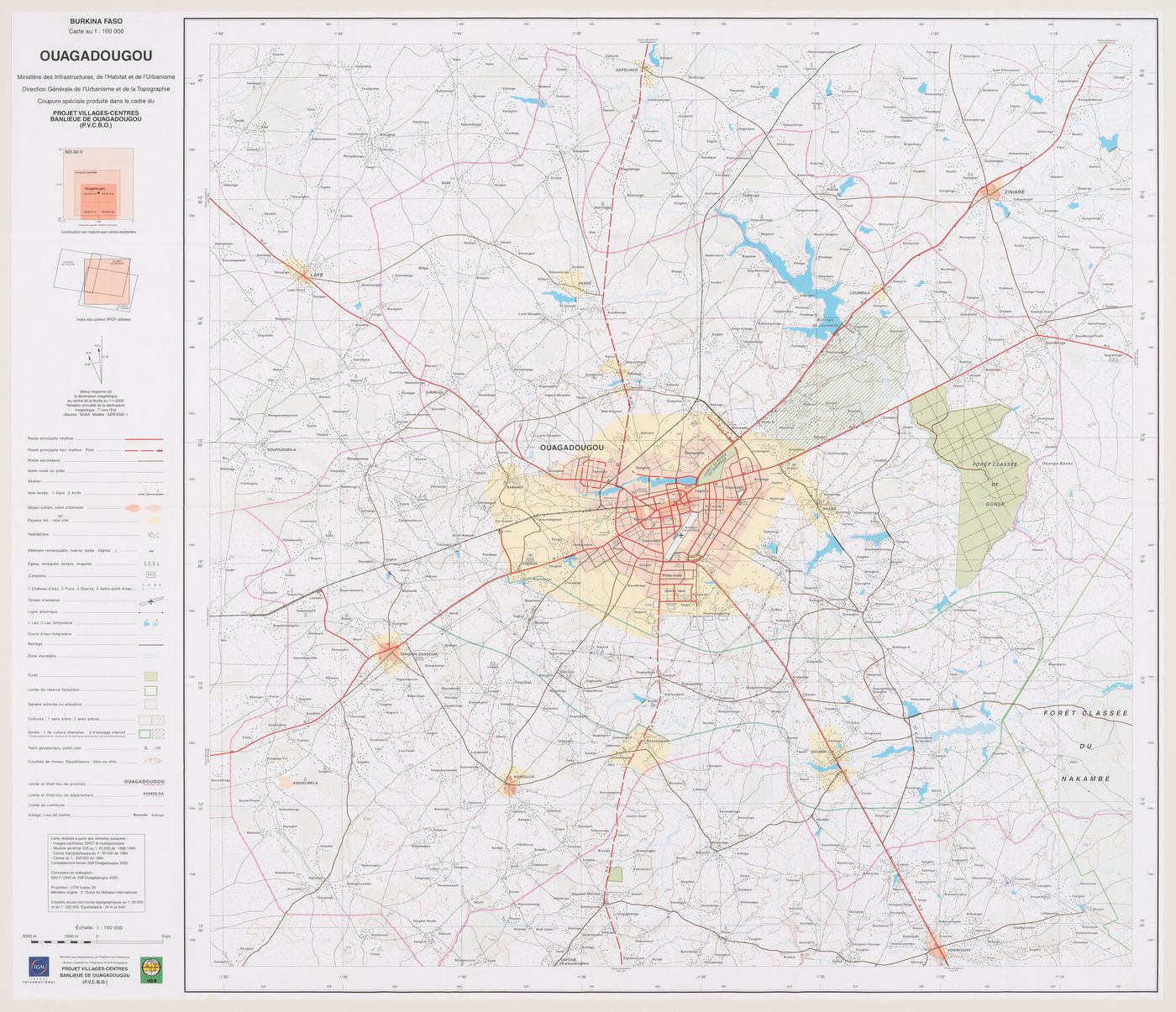
Task: Click the green Forêt legend swatch
Action: point(151,677)
